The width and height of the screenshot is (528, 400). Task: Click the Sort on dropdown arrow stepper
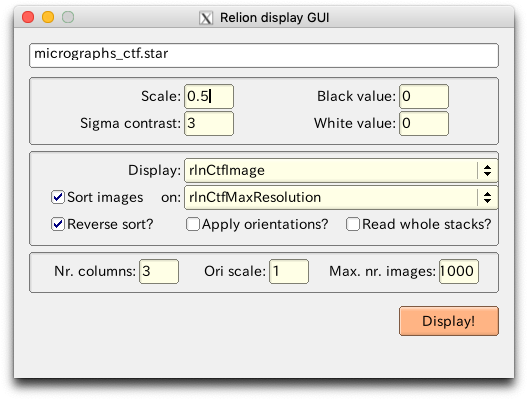pos(487,197)
